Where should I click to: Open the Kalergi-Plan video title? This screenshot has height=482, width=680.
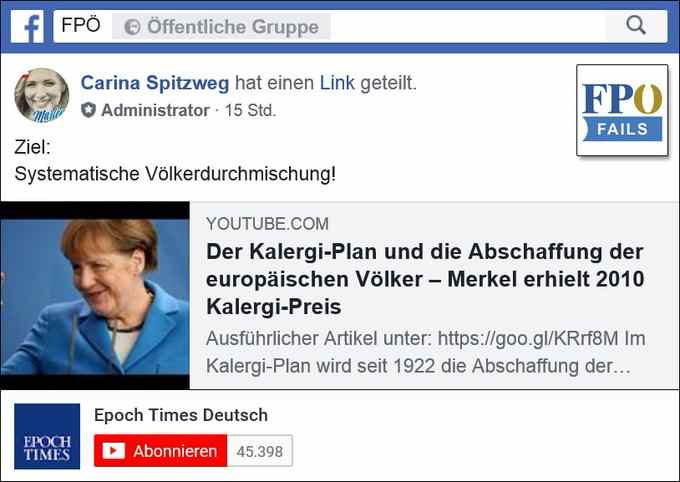tap(425, 279)
